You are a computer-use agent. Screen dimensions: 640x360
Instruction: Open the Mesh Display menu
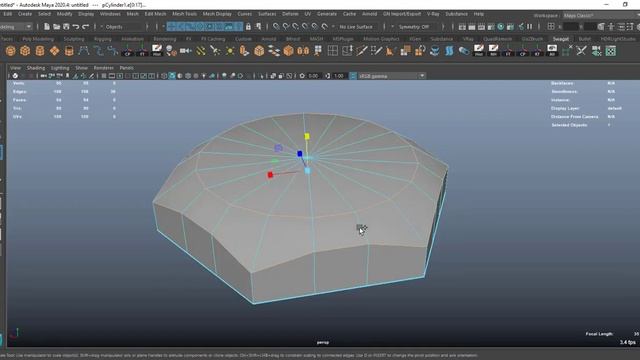(x=217, y=14)
